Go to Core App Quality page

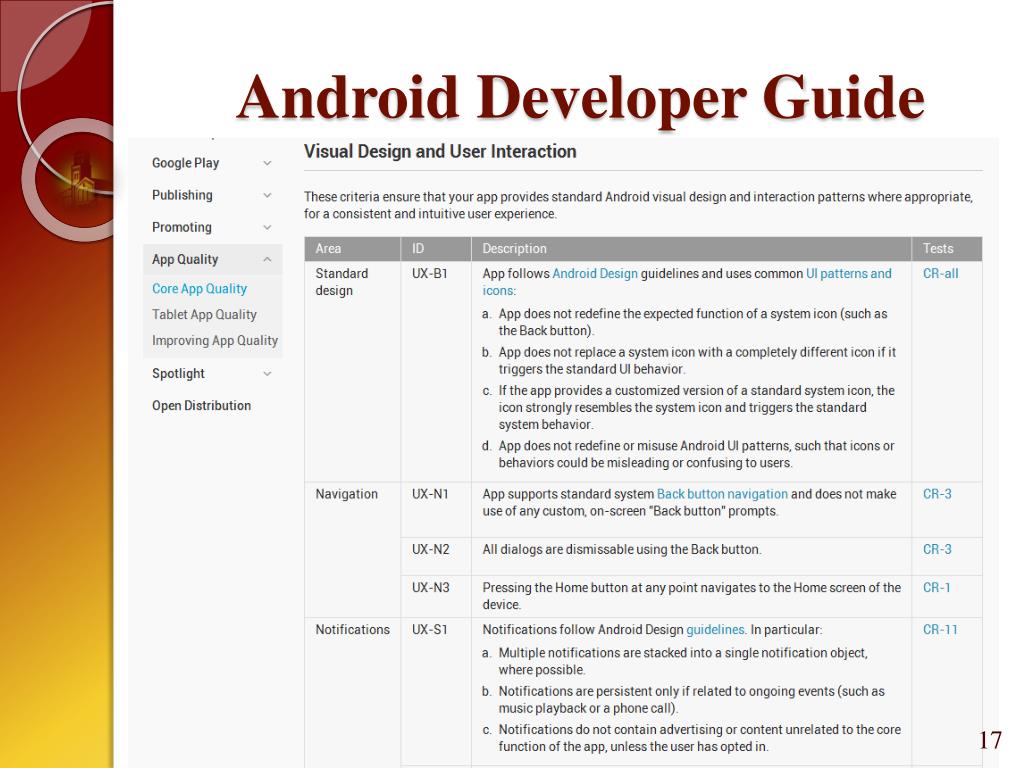[199, 289]
